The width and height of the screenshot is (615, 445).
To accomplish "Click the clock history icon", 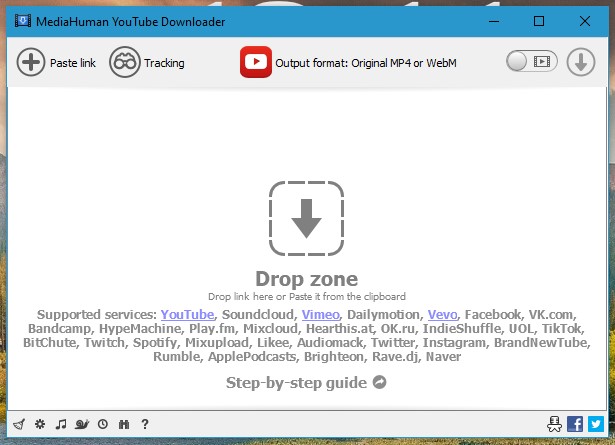I will pyautogui.click(x=103, y=424).
